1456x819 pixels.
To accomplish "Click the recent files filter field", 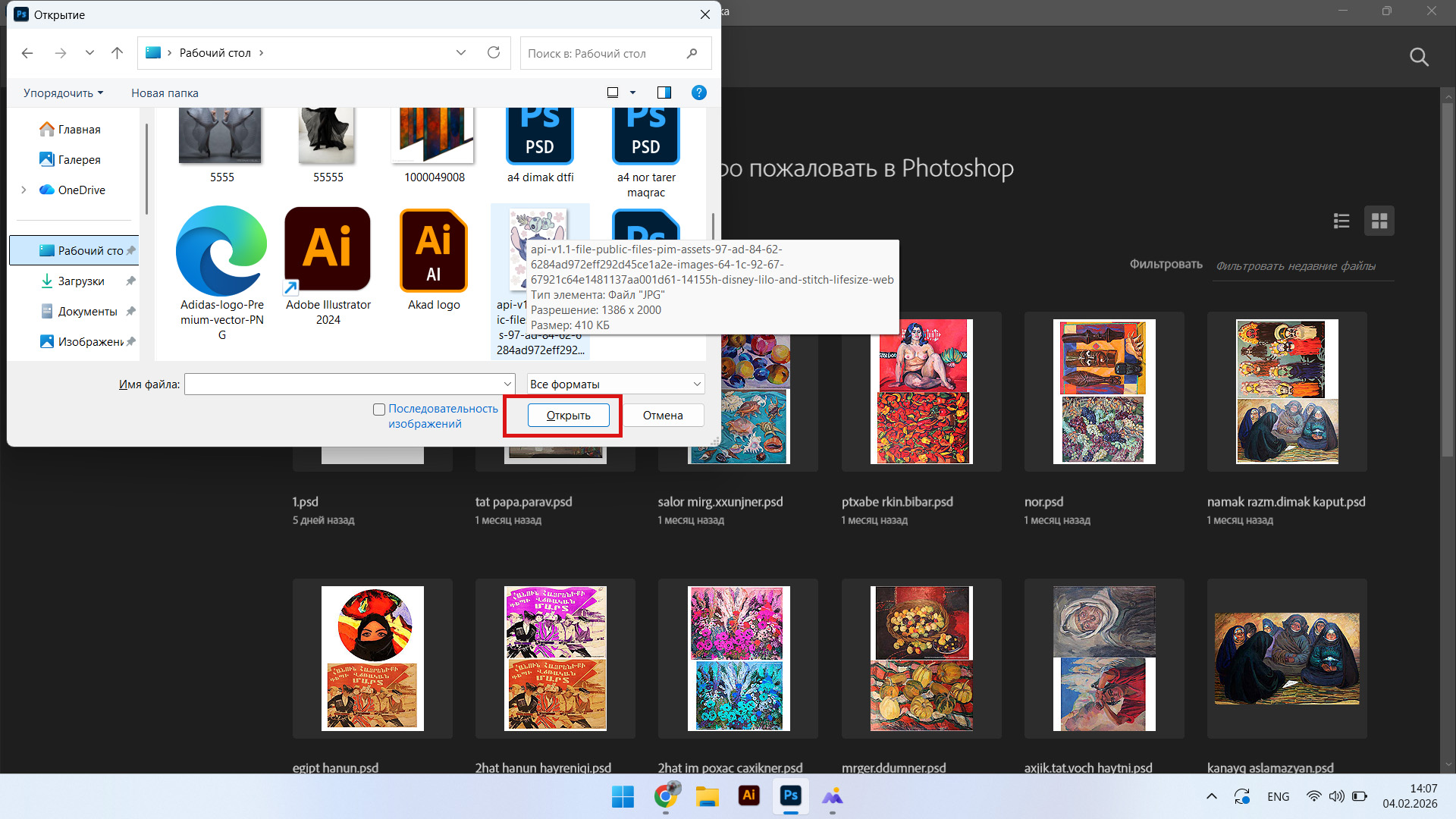I will pos(1301,266).
